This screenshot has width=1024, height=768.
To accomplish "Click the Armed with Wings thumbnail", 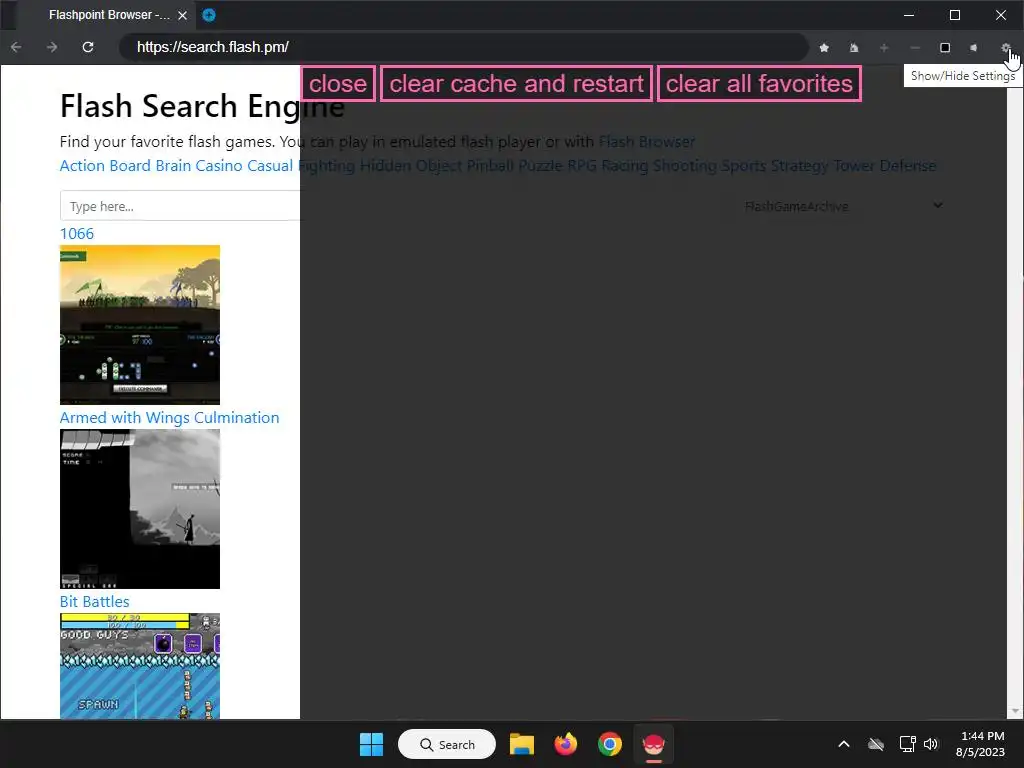I will 140,509.
